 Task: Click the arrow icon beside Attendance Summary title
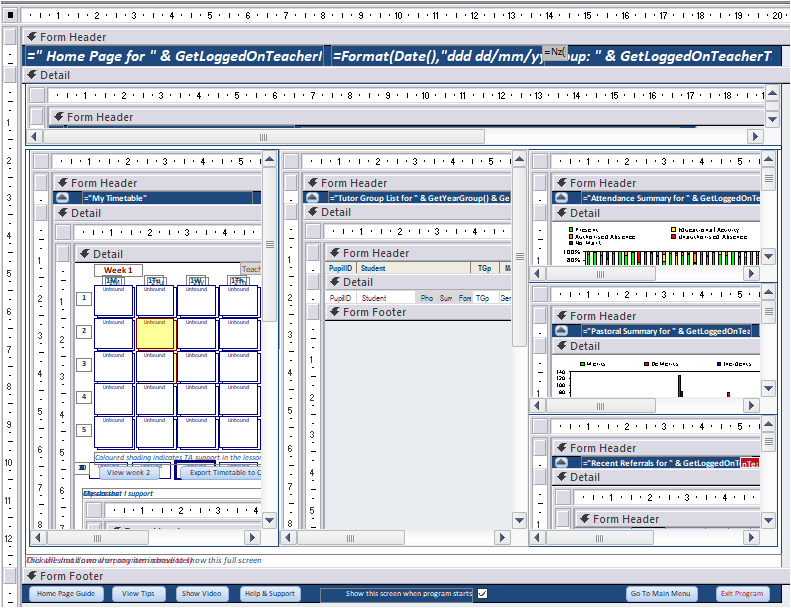561,198
